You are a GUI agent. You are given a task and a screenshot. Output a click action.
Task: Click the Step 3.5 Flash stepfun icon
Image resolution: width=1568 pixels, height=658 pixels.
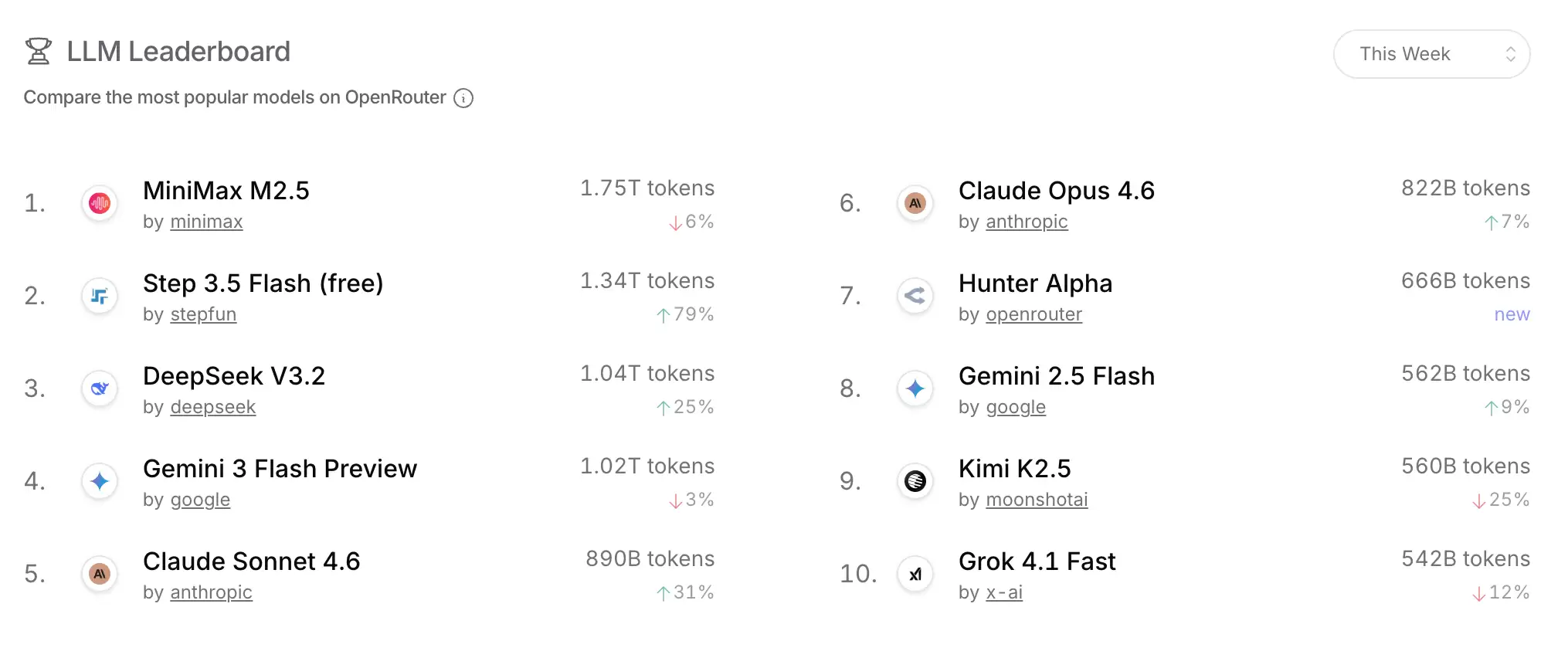coord(100,296)
